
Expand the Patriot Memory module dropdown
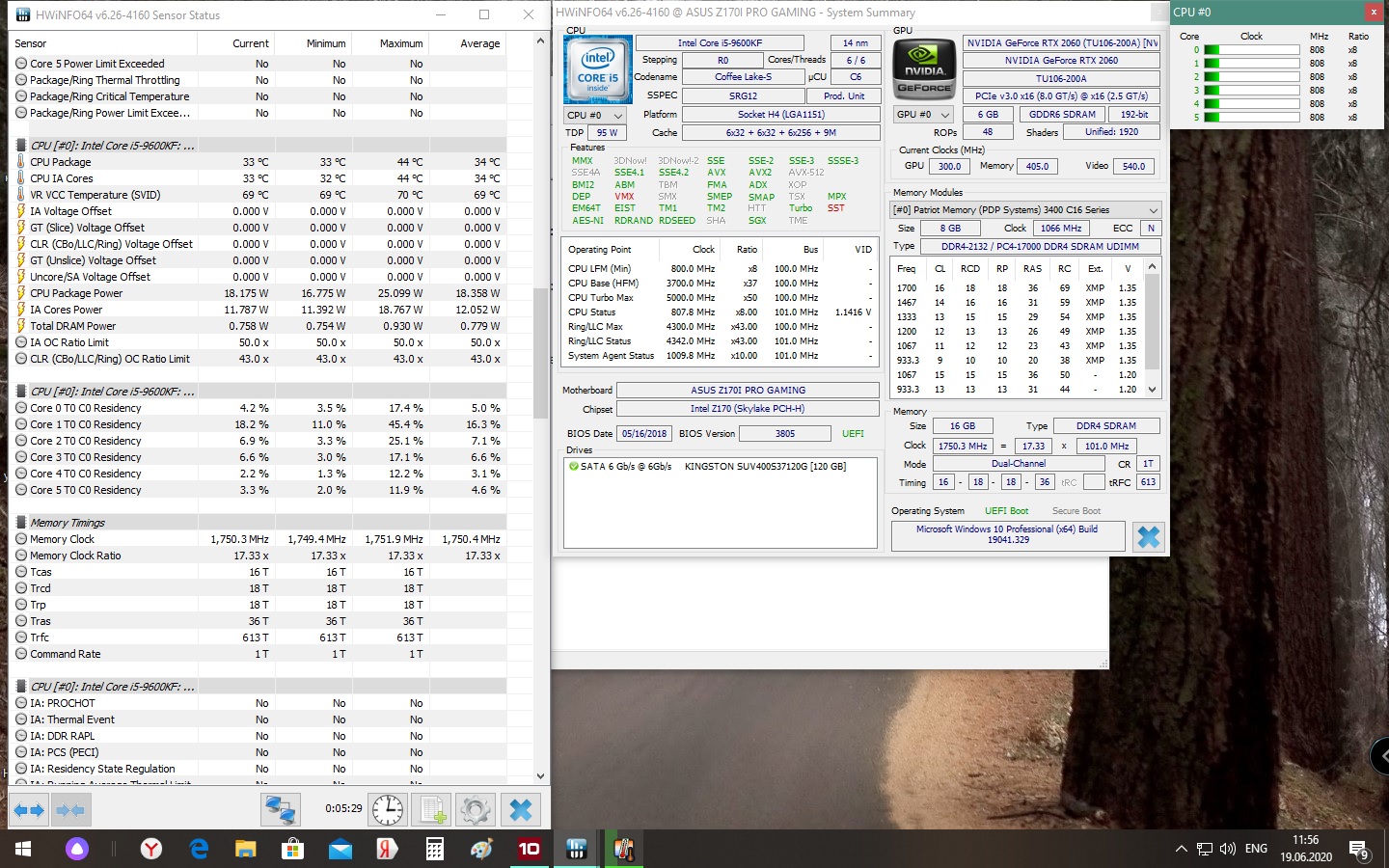click(1024, 209)
